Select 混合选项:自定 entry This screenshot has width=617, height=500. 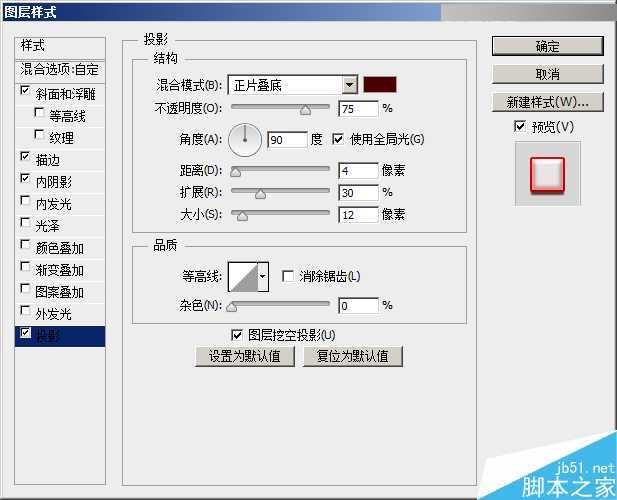60,70
